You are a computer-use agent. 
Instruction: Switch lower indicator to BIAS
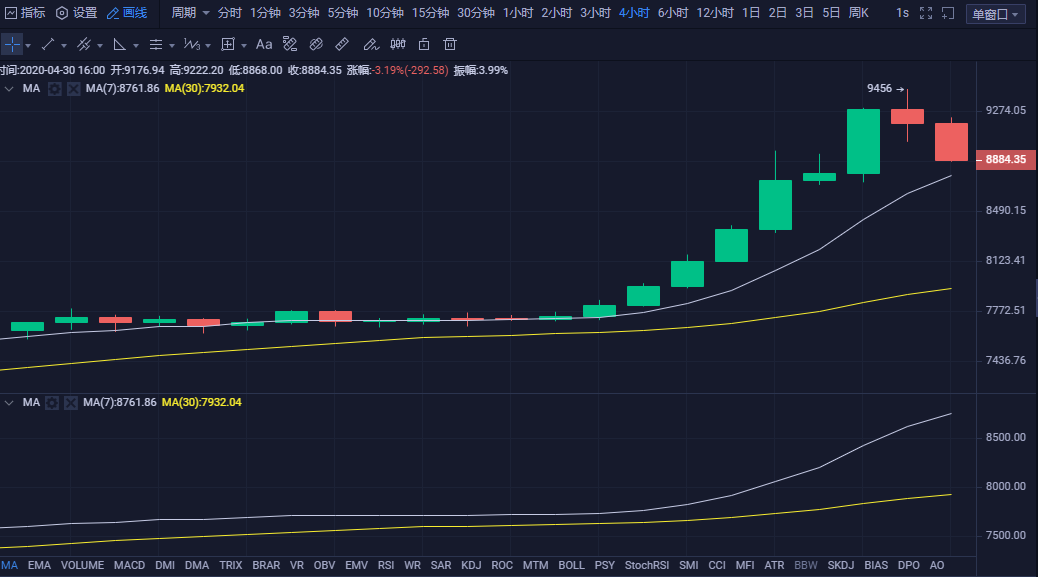(x=876, y=565)
